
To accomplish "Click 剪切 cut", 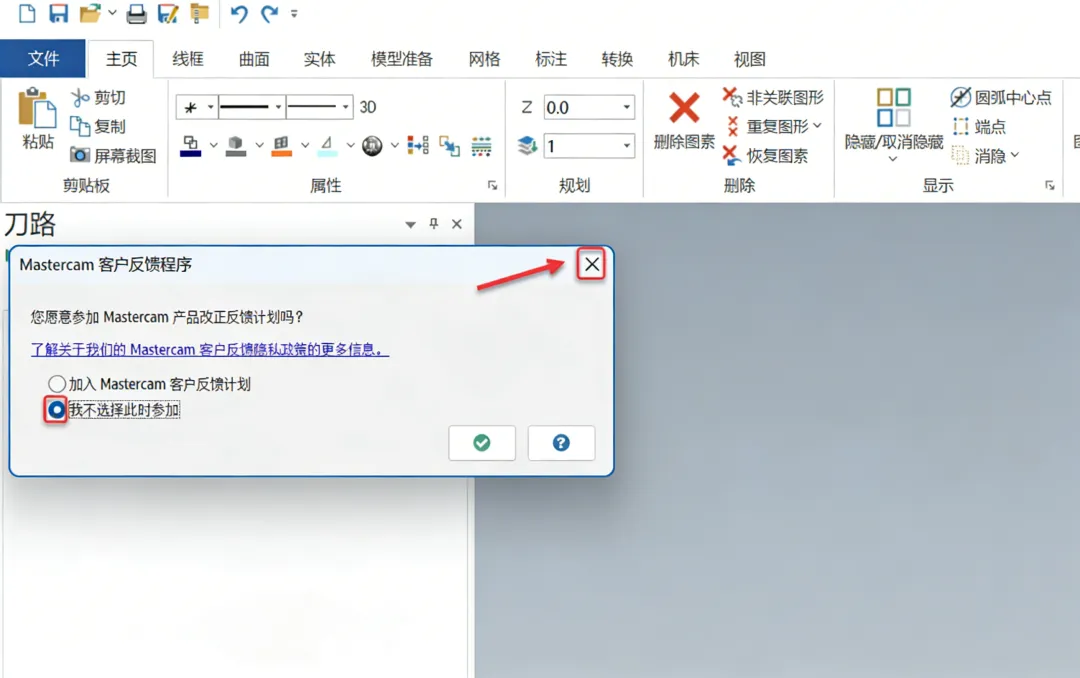I will 98,98.
